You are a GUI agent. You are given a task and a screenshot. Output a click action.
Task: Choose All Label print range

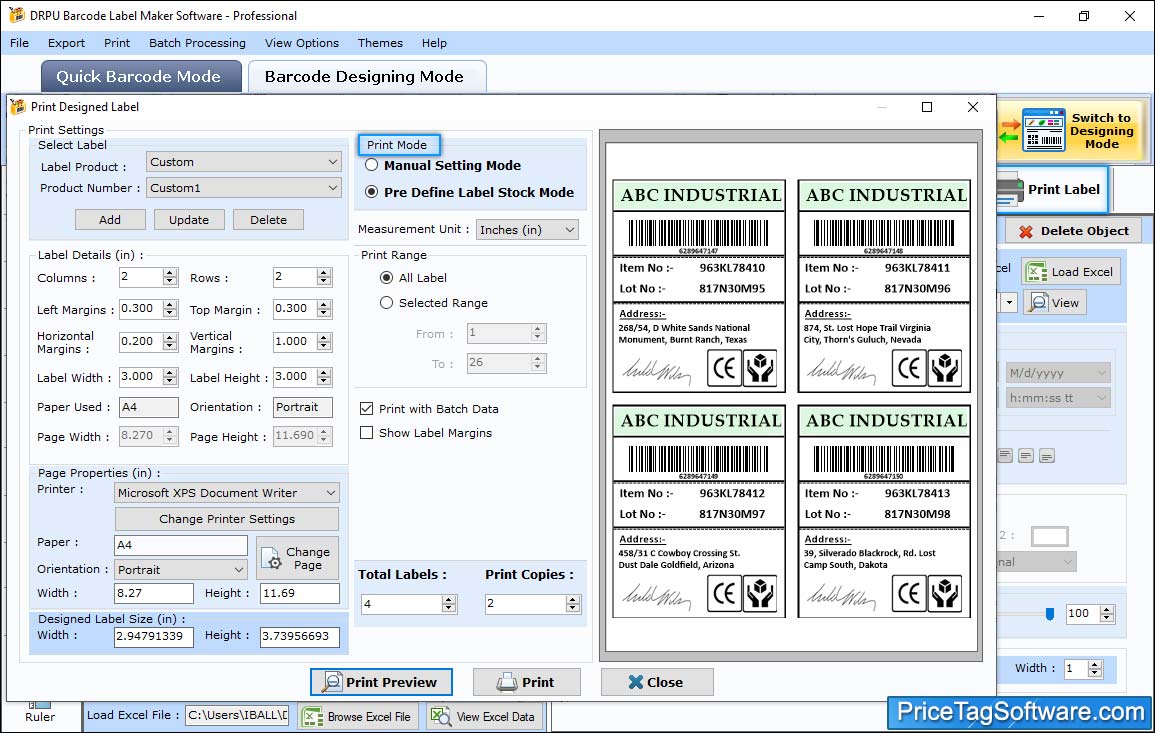387,278
